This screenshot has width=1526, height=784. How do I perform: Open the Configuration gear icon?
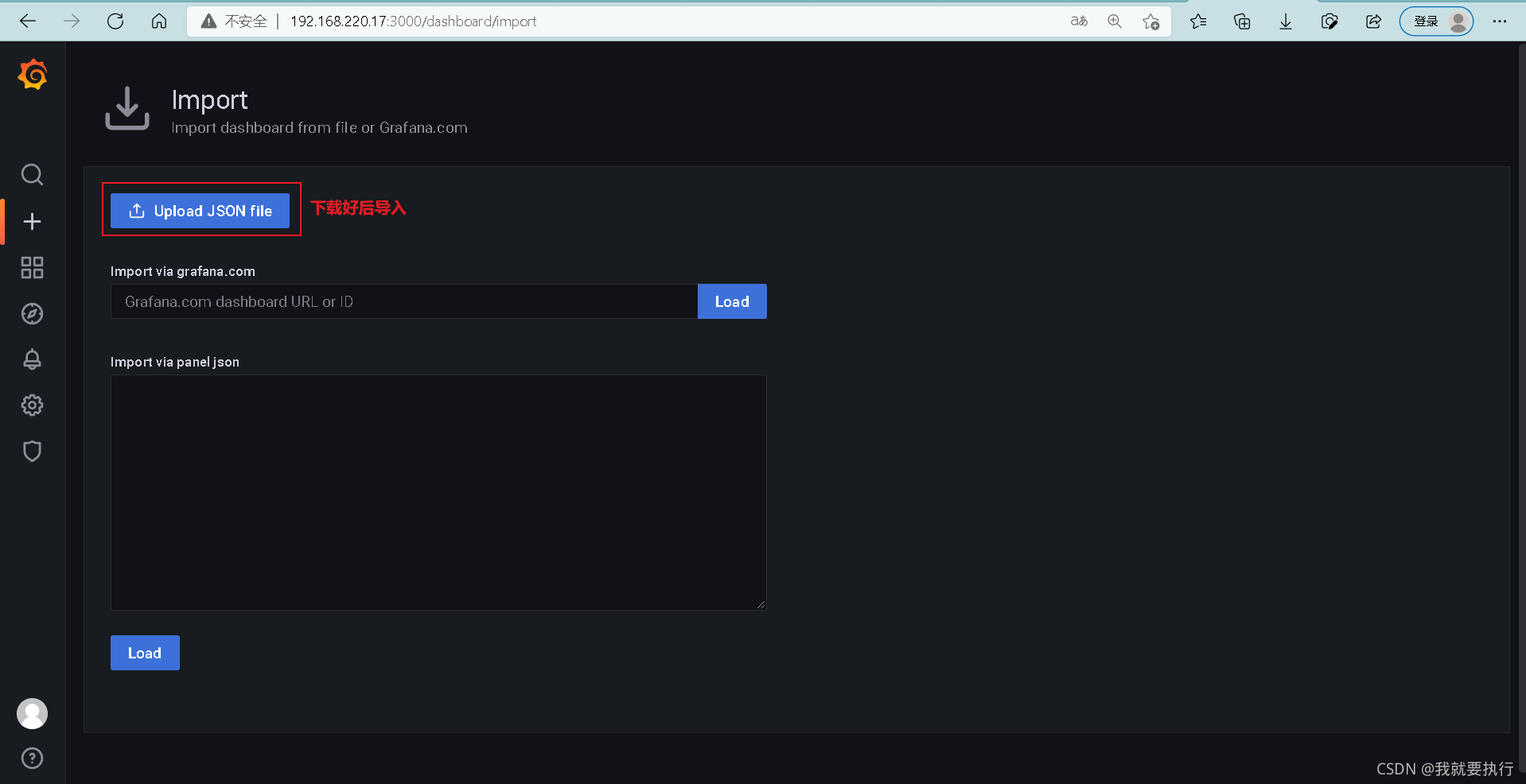[x=32, y=406]
